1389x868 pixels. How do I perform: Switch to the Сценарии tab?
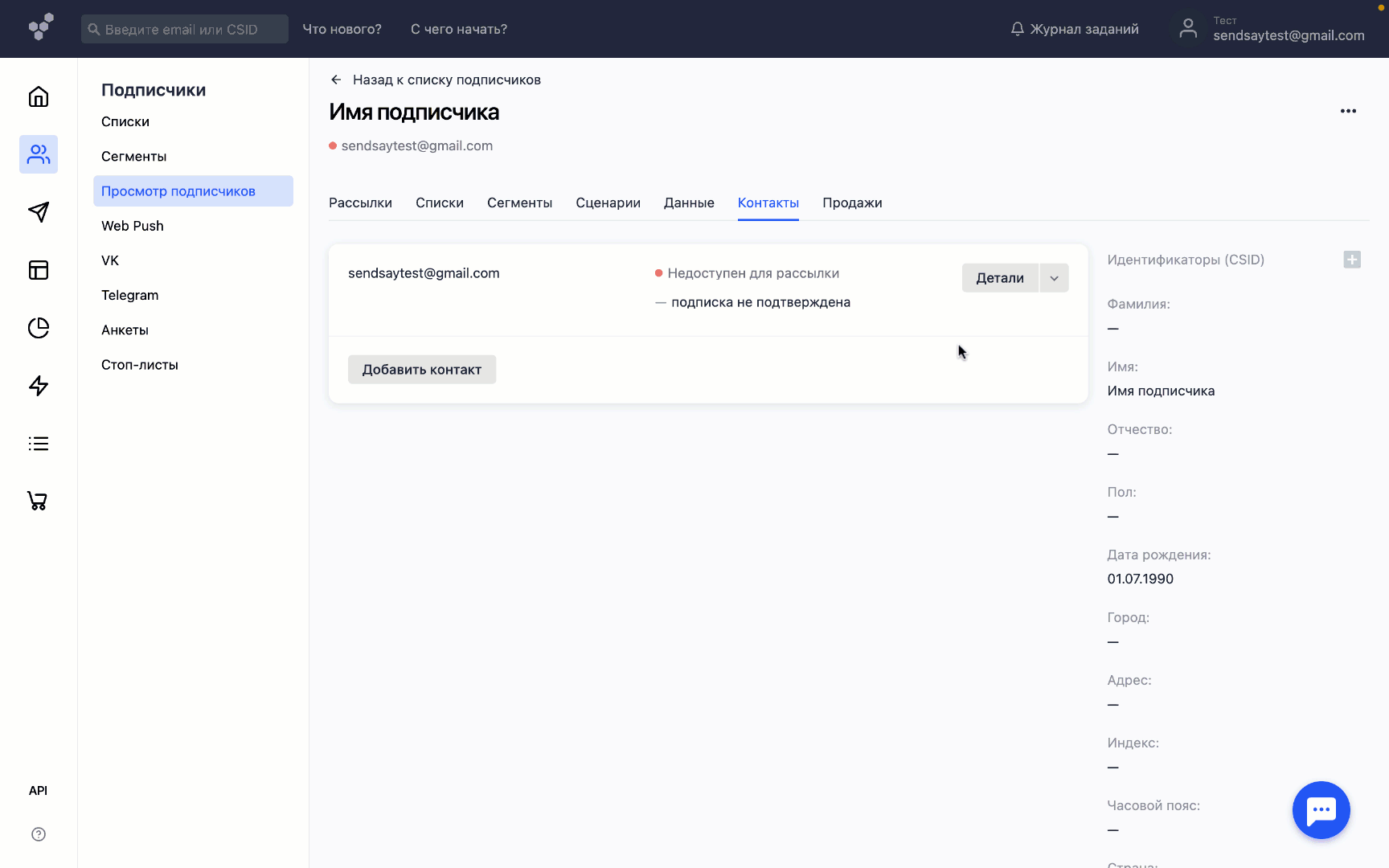click(x=608, y=203)
